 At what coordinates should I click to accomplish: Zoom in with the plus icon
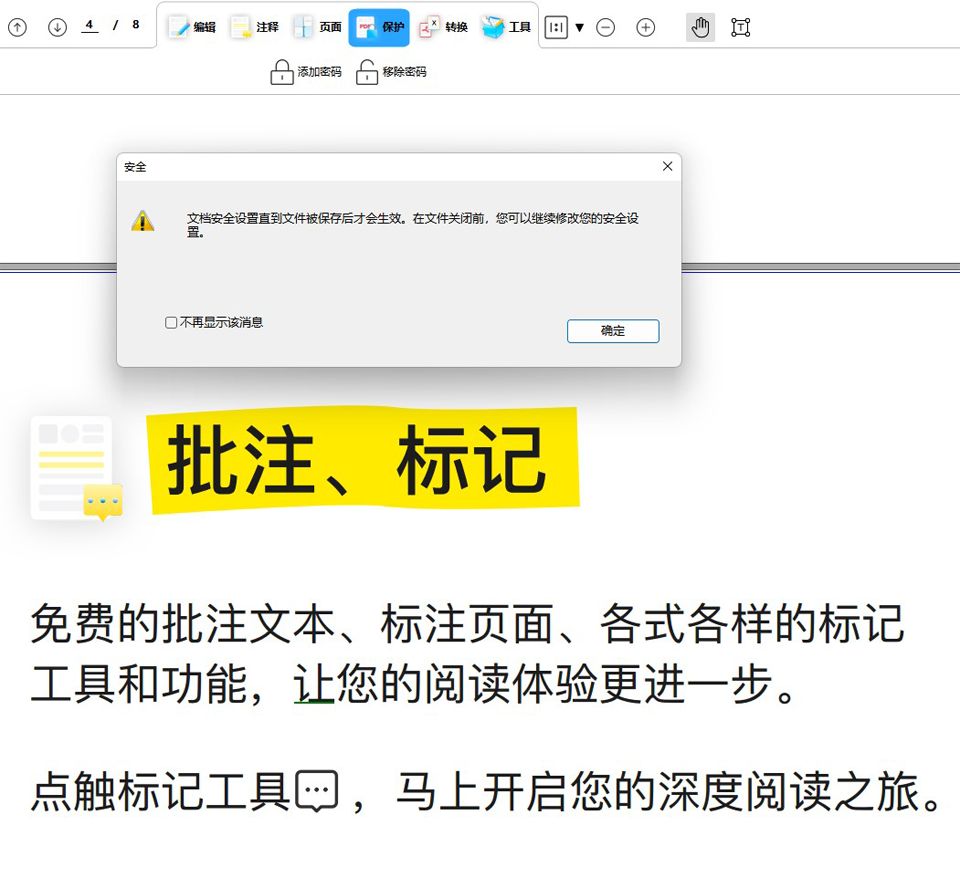(646, 28)
